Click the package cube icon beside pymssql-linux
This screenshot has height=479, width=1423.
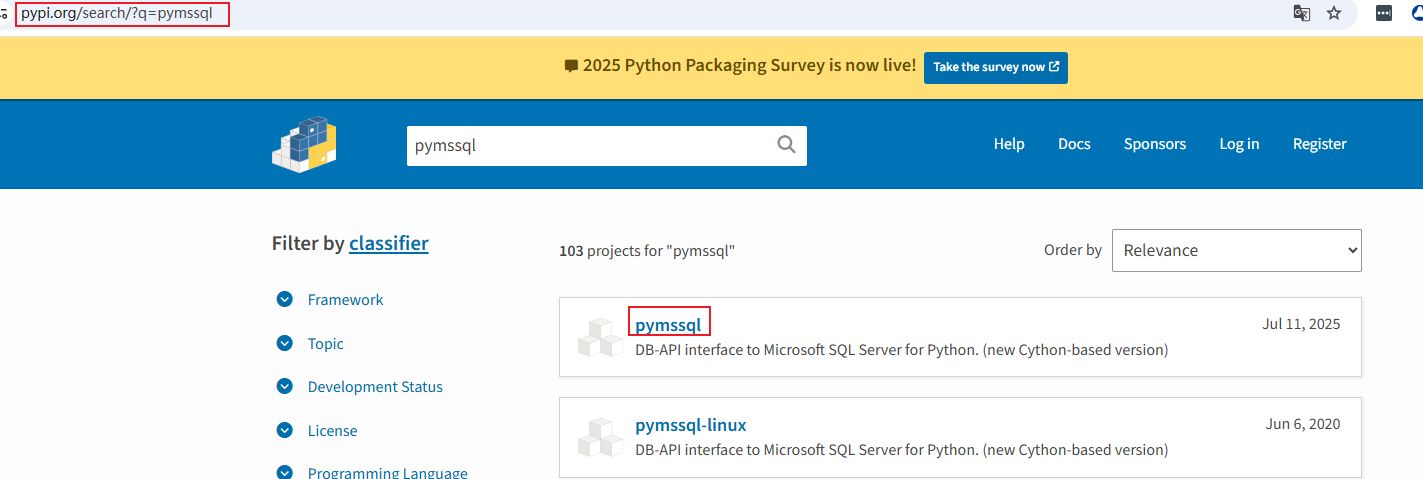(600, 437)
